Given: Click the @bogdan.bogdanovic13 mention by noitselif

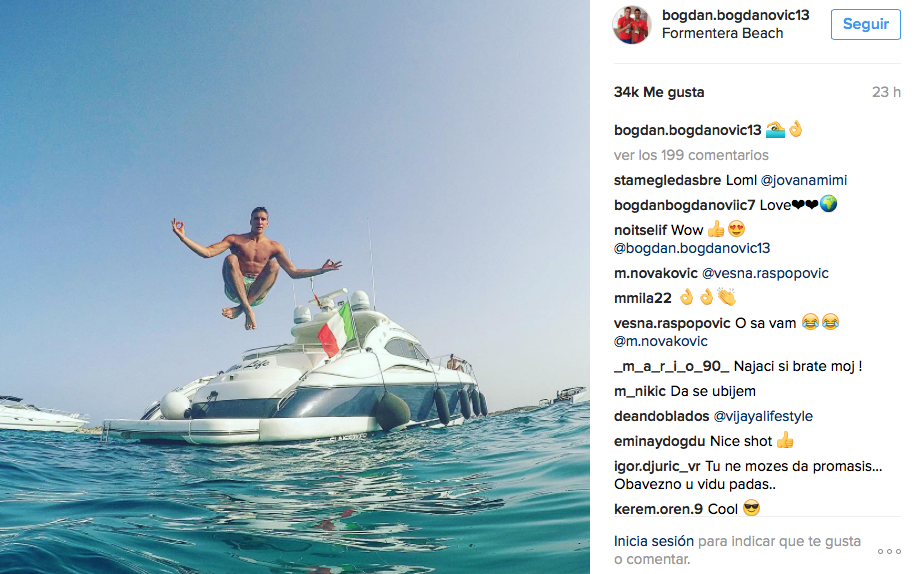Looking at the screenshot, I should coord(692,248).
